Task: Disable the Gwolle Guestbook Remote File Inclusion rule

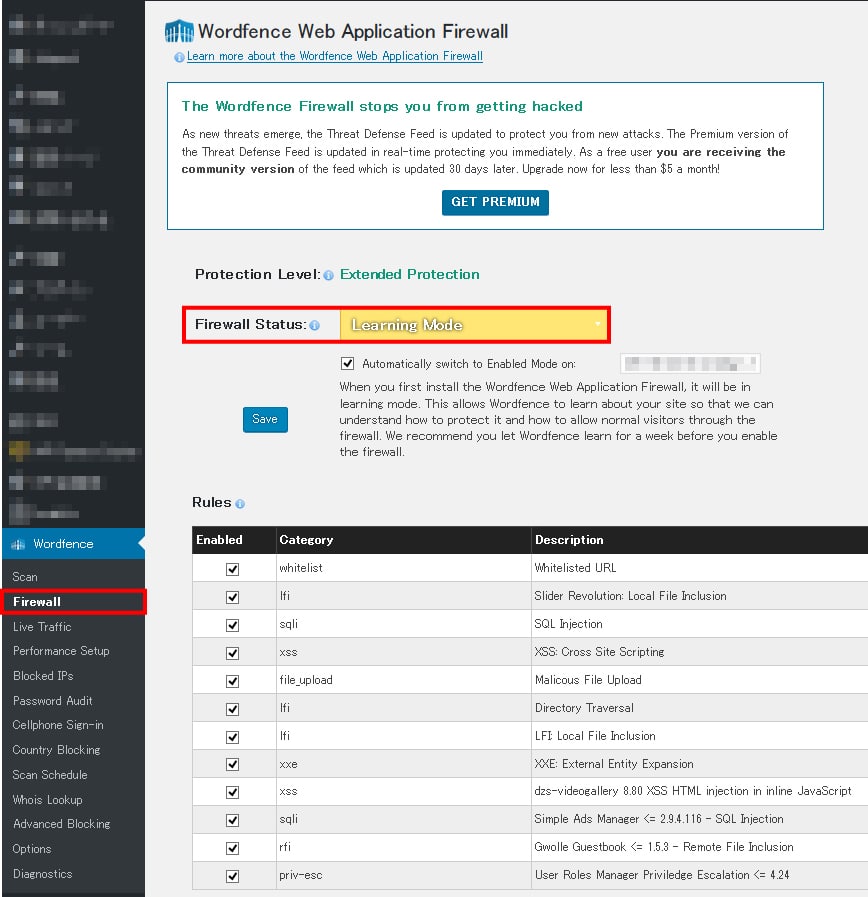Action: [x=232, y=848]
